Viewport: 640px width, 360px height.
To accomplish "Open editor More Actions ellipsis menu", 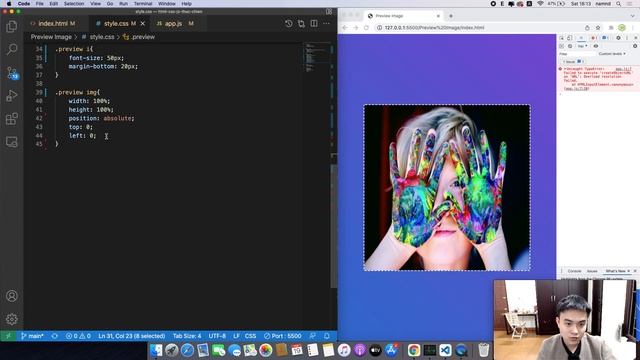I will pos(326,24).
